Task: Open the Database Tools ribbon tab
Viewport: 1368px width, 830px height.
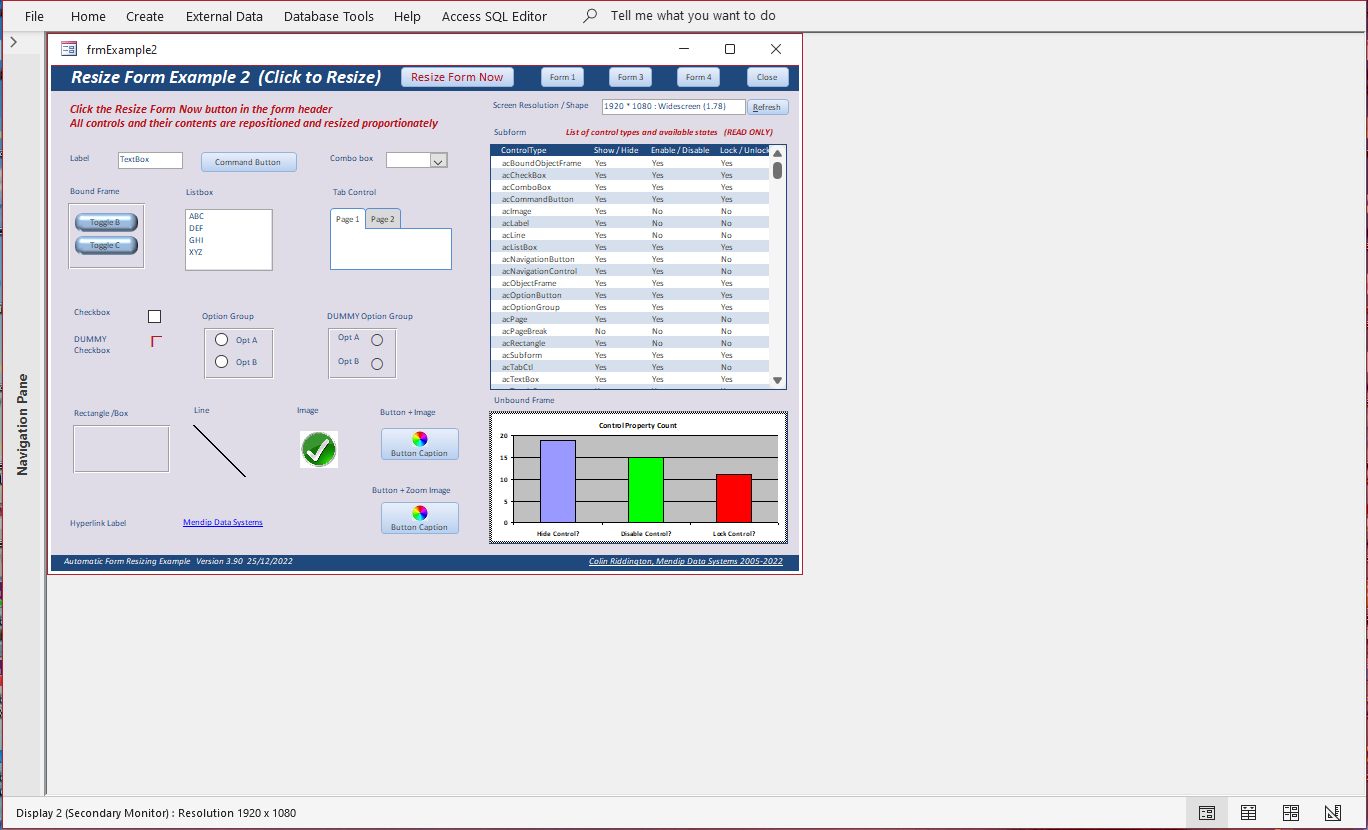Action: (329, 16)
